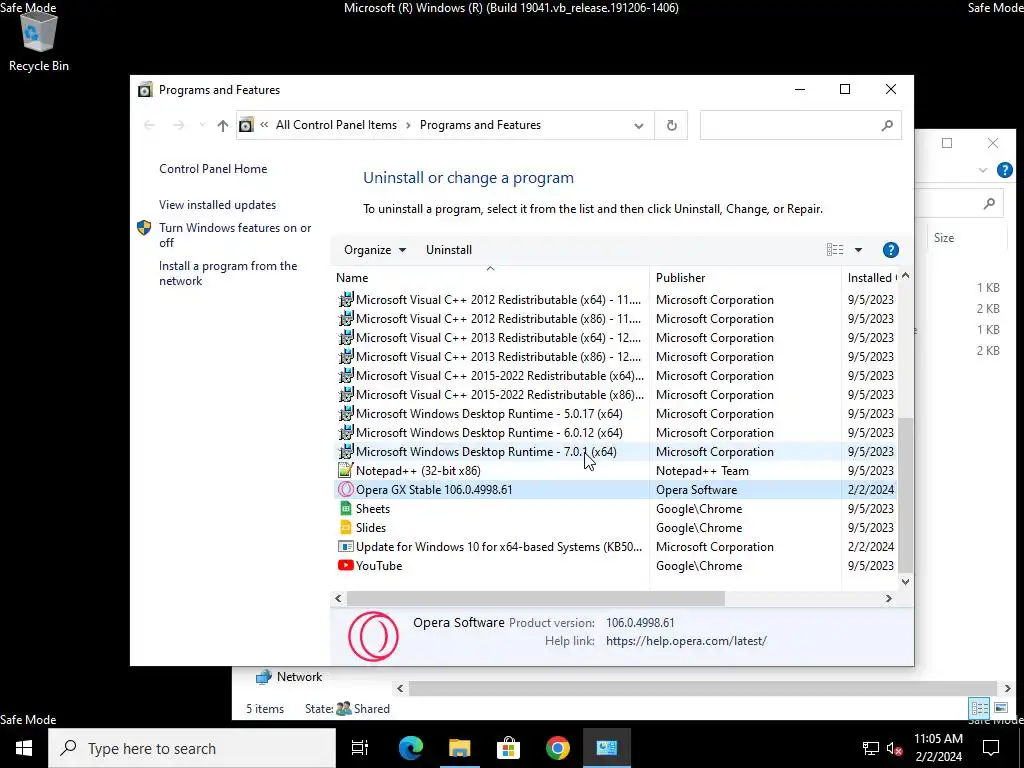Click the All Control Panel Items breadcrumb

click(x=336, y=125)
